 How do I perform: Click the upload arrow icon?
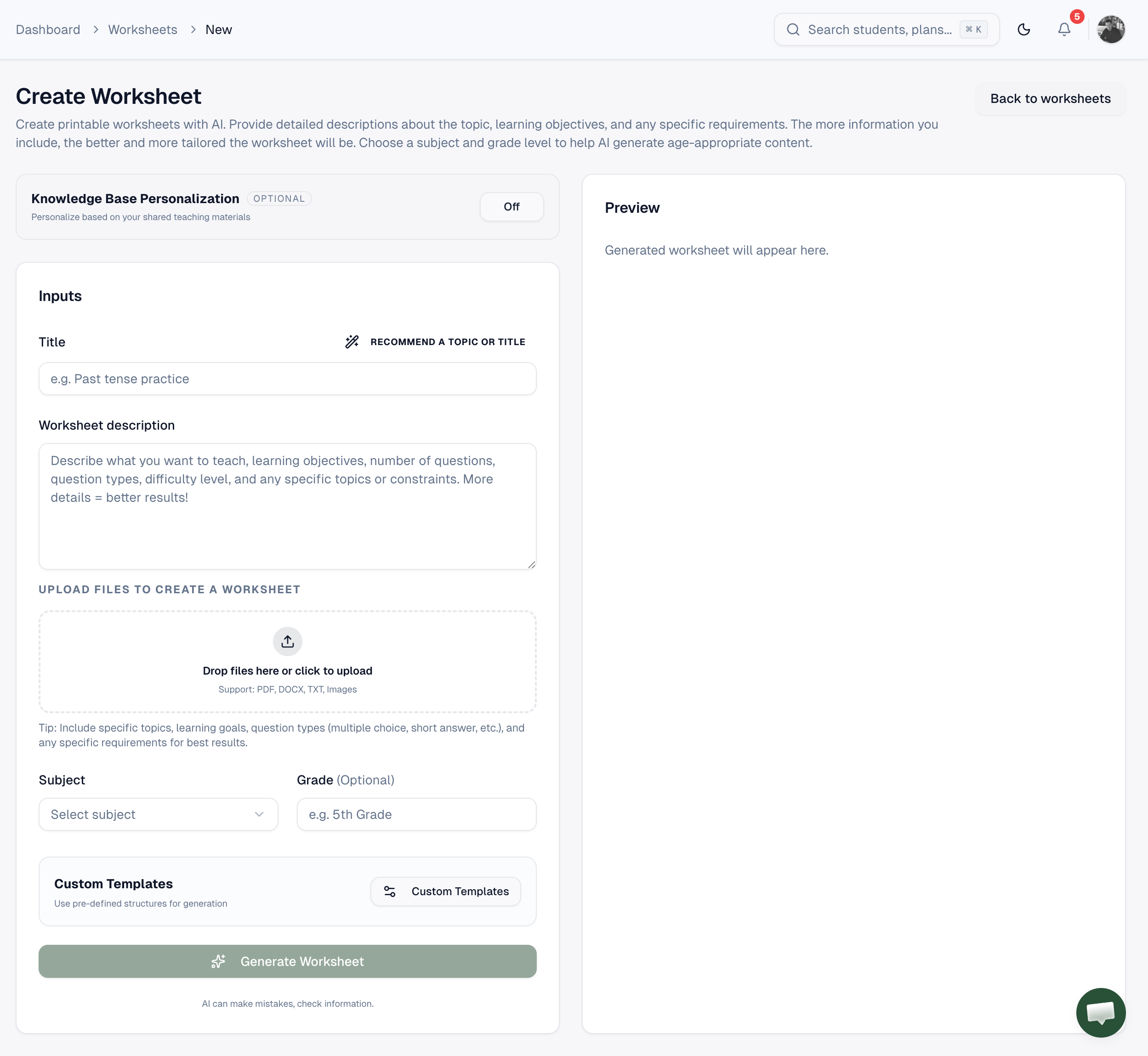coord(287,641)
